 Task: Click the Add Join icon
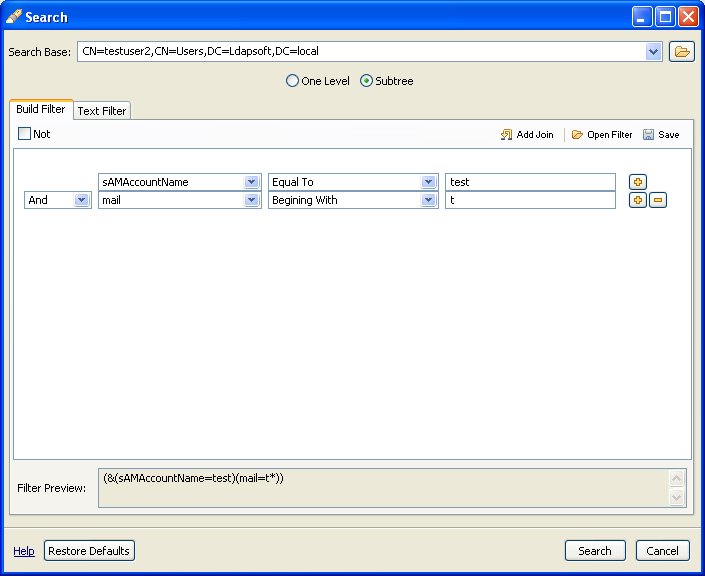[x=506, y=135]
